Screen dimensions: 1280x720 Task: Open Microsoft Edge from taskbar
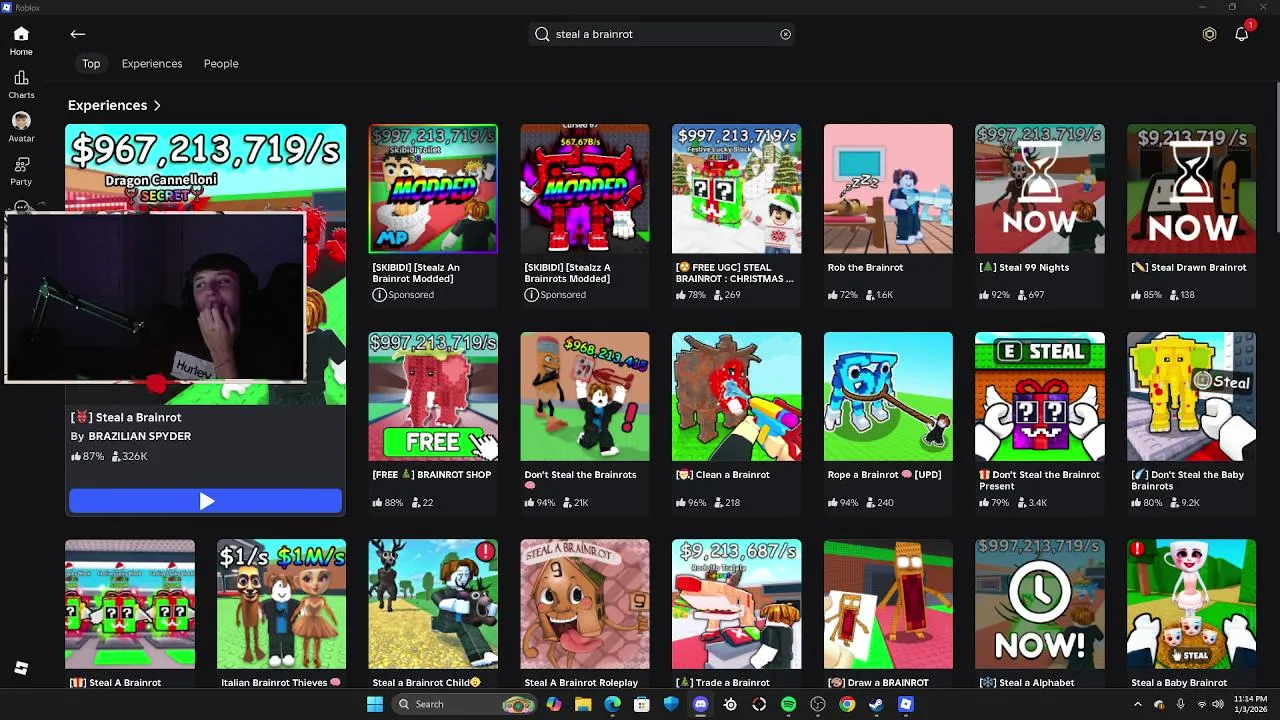point(612,704)
